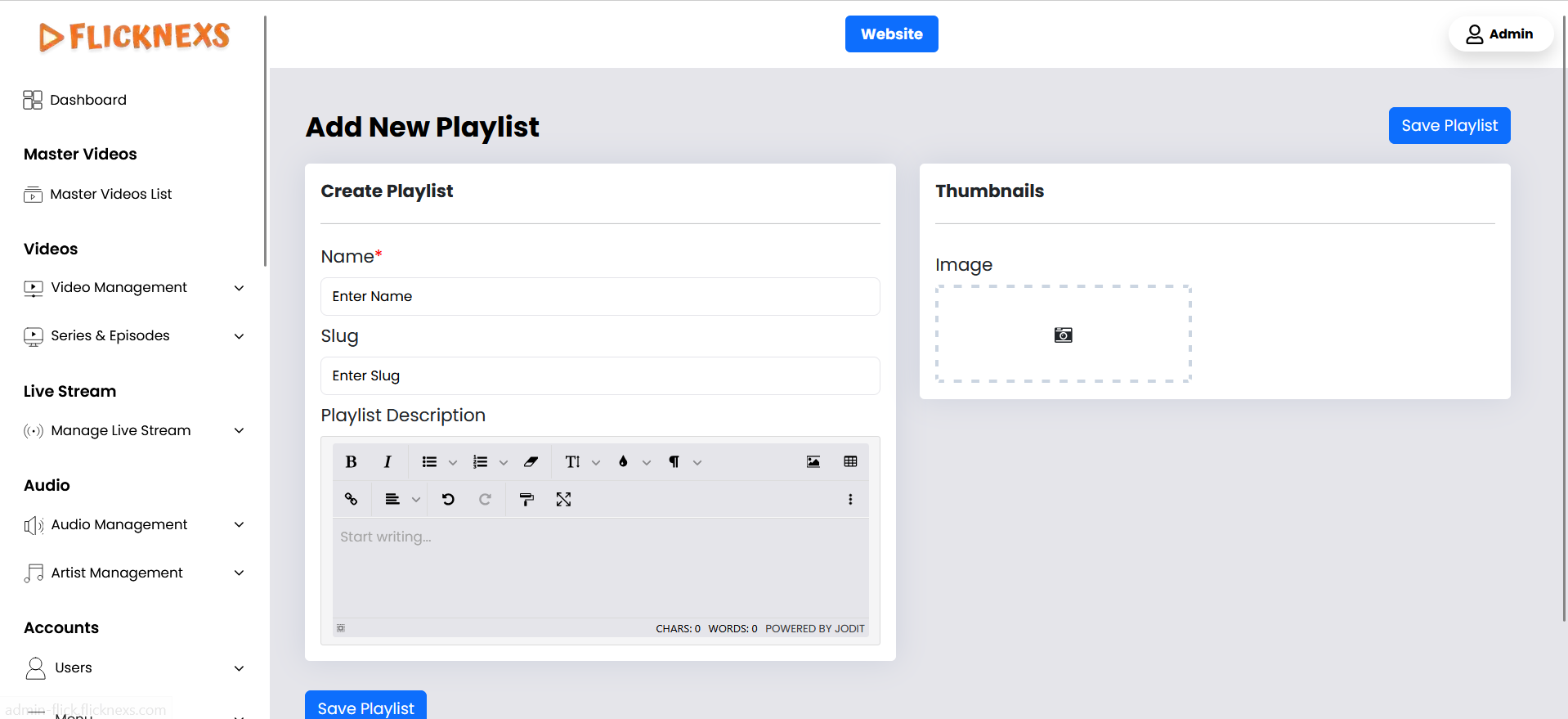Viewport: 1568px width, 719px height.
Task: Click the insert link icon
Action: [x=351, y=499]
